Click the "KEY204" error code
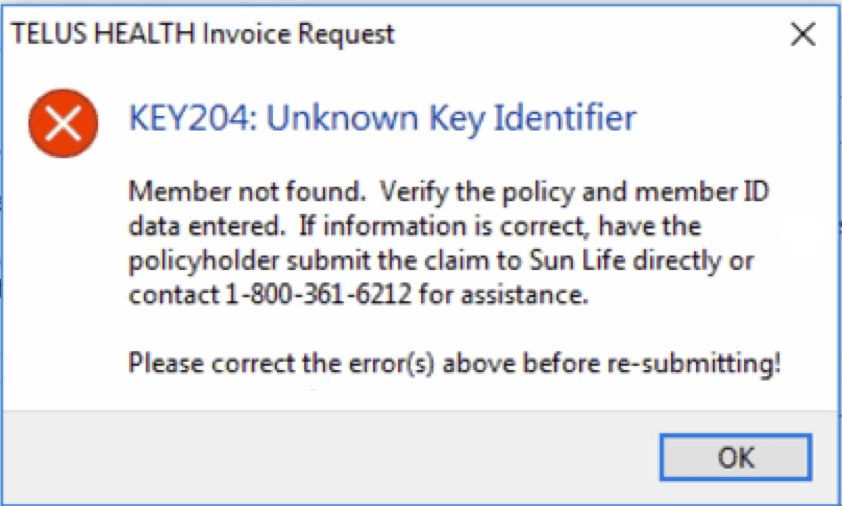The height and width of the screenshot is (506, 842). tap(178, 119)
